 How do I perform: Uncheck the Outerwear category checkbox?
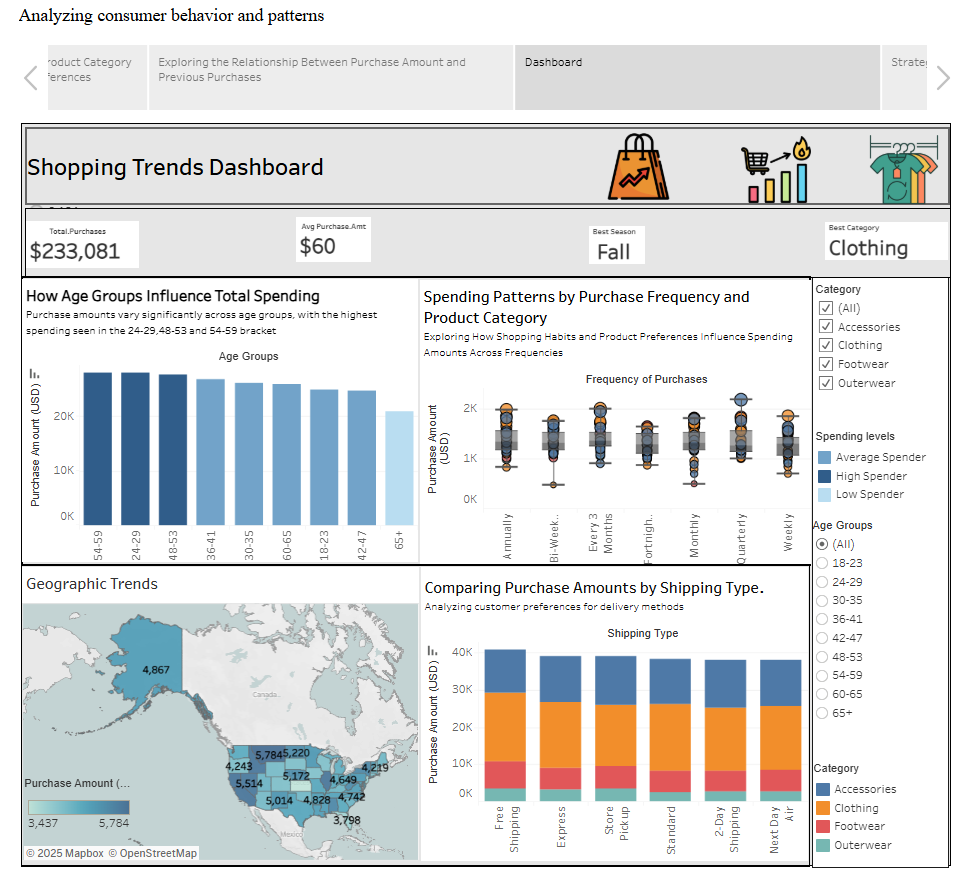tap(826, 383)
